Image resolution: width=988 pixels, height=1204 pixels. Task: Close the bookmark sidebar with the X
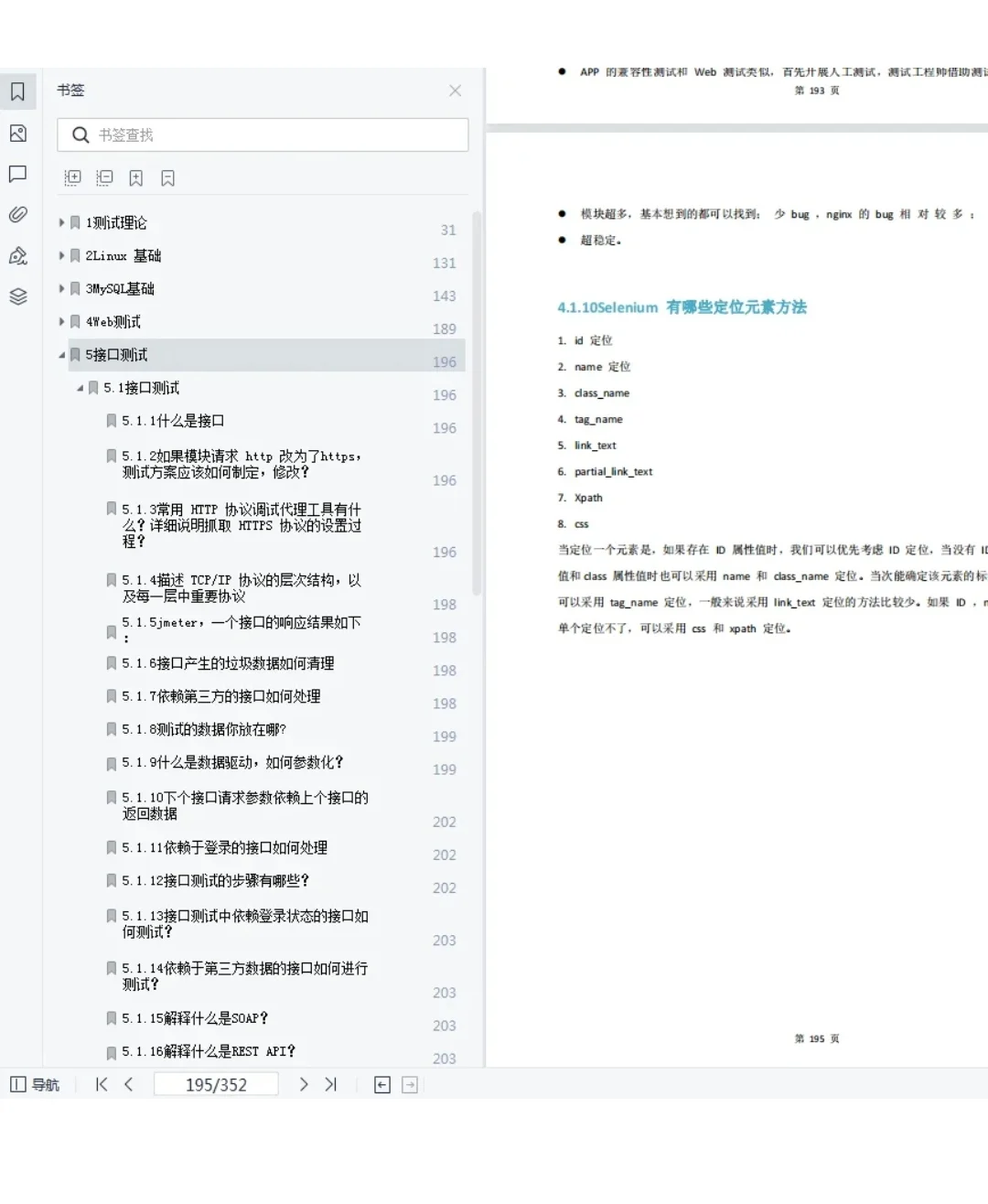click(455, 91)
